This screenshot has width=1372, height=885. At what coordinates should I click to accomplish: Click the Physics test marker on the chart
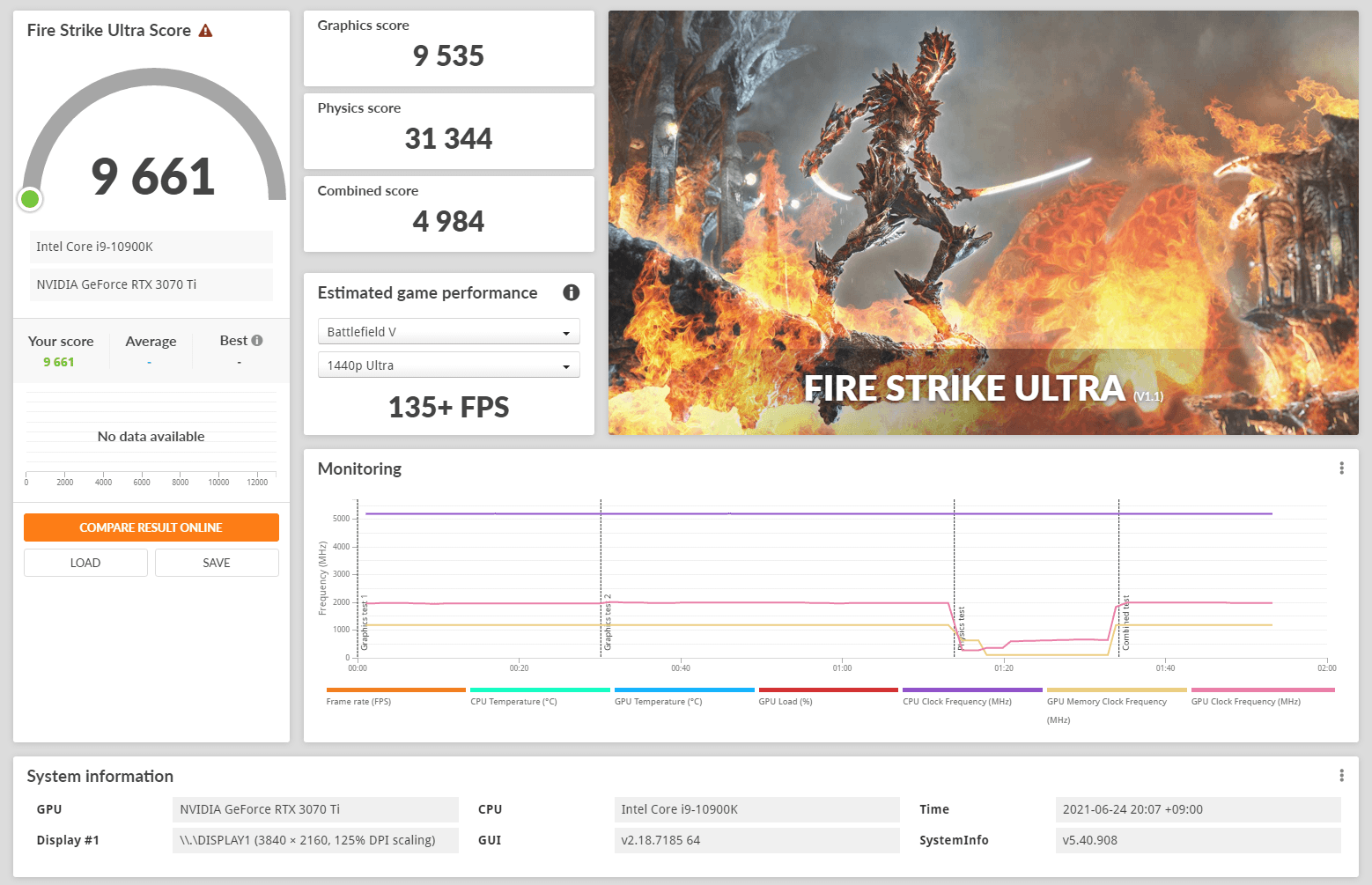click(x=961, y=627)
